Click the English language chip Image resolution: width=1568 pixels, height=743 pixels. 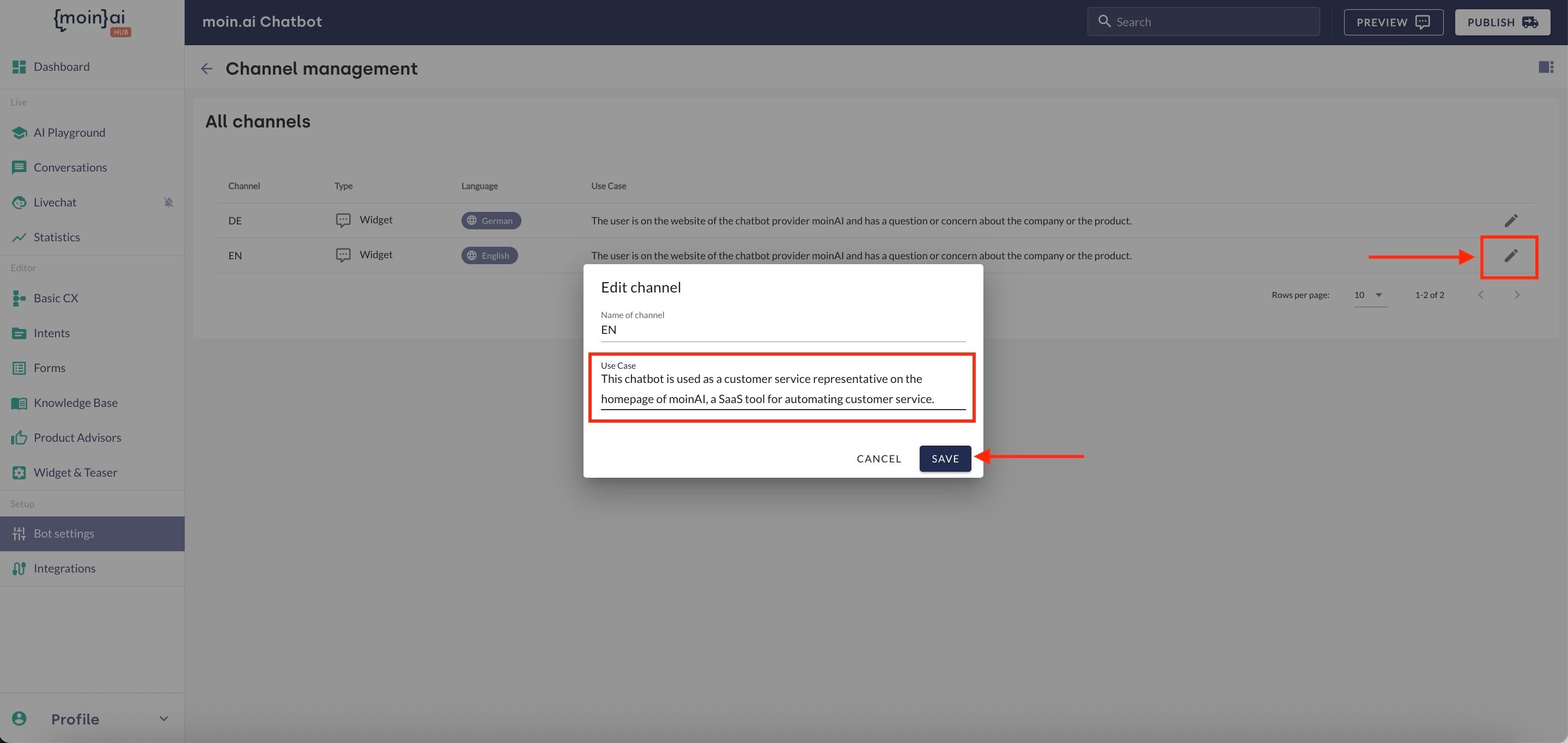coord(489,255)
